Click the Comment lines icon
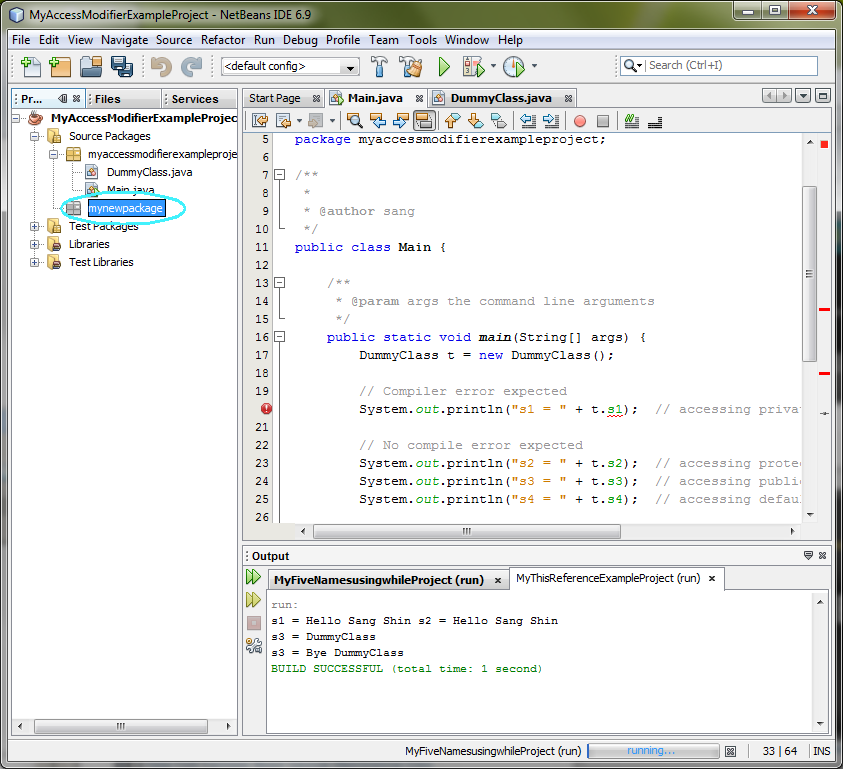The image size is (843, 769). pyautogui.click(x=632, y=121)
